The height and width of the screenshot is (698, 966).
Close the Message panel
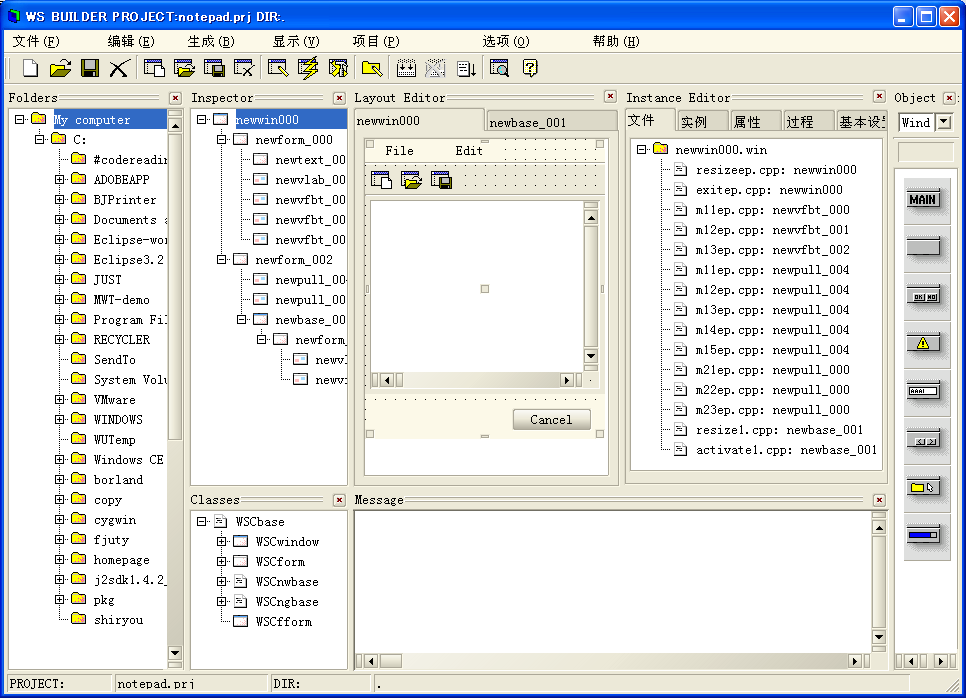879,500
